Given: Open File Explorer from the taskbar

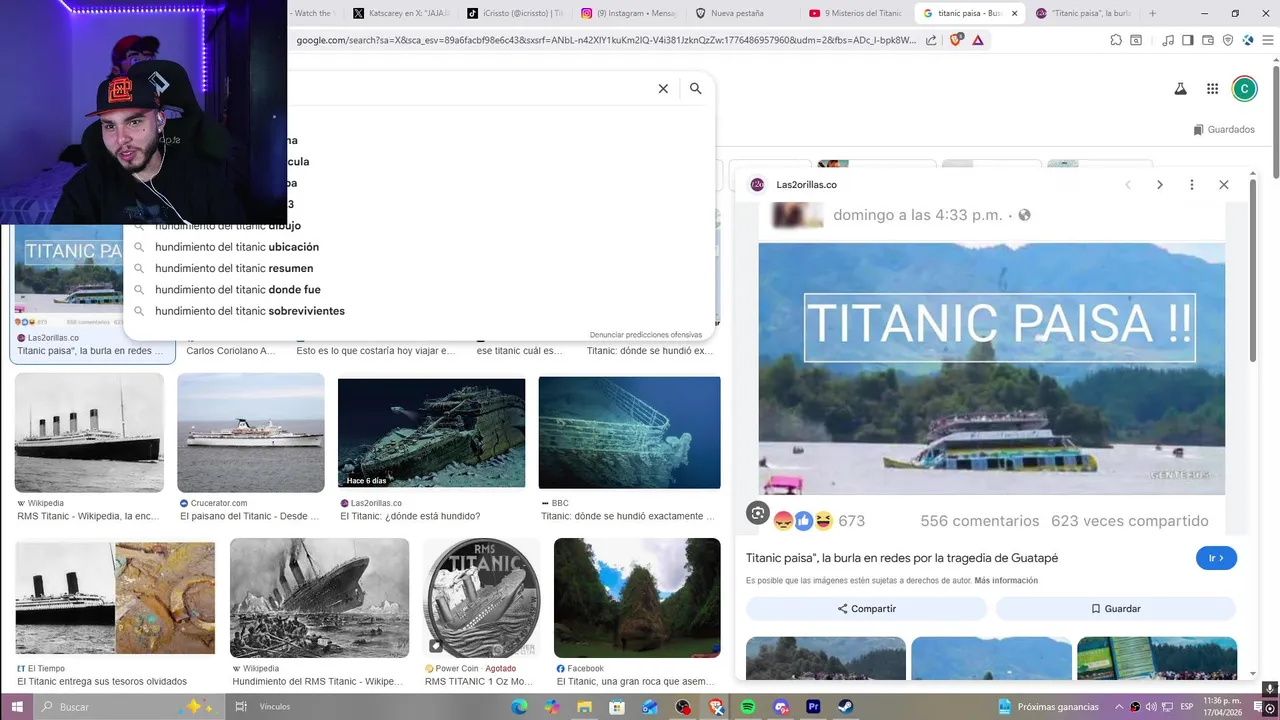Looking at the screenshot, I should 584,707.
